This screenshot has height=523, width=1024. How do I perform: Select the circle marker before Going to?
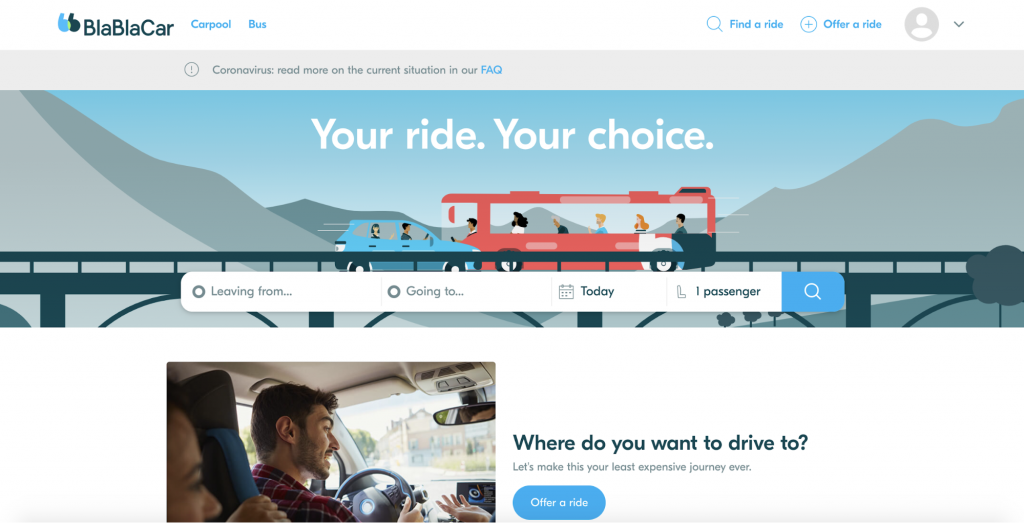coord(394,291)
